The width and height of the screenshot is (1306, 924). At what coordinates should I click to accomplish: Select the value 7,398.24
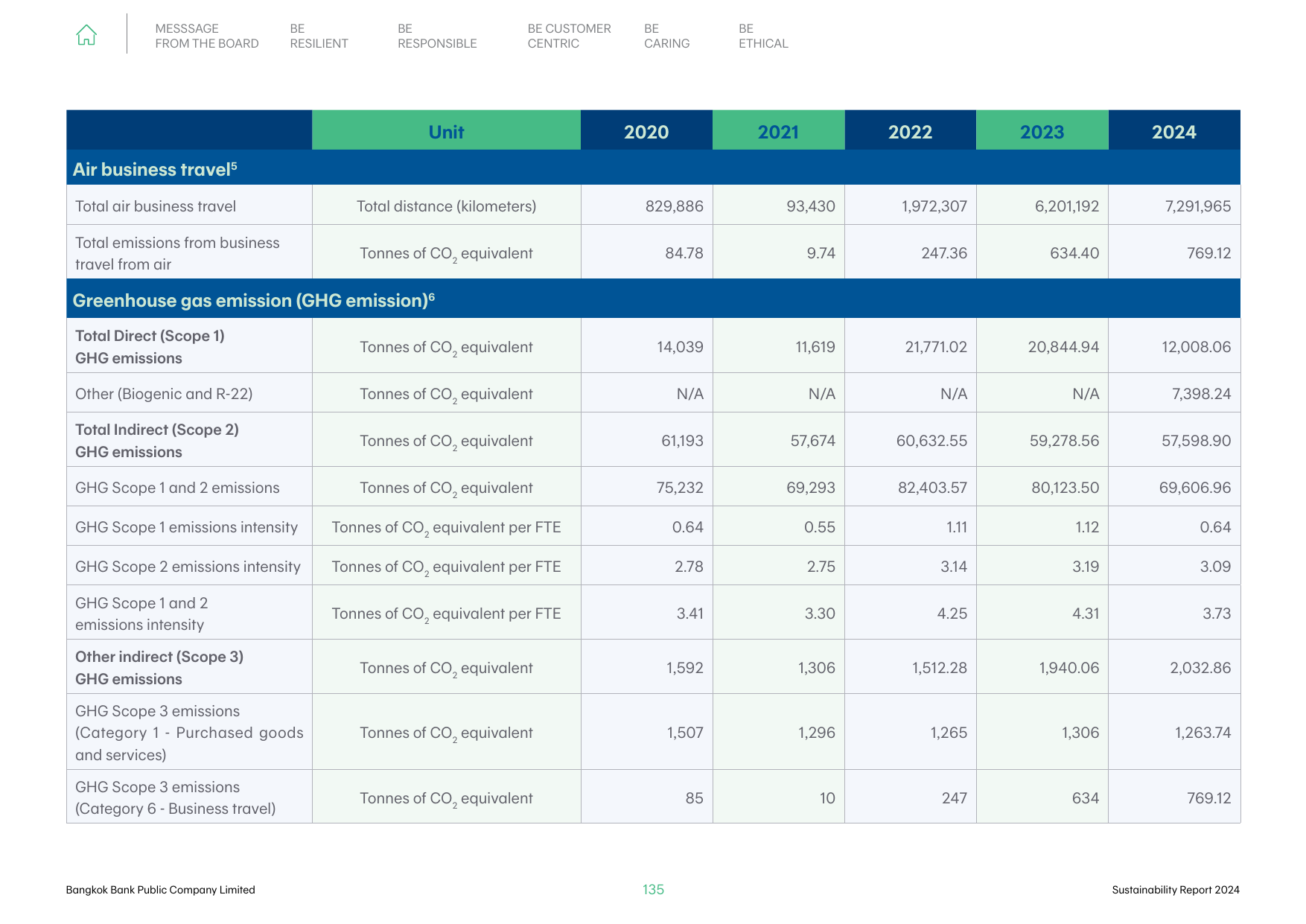1201,394
